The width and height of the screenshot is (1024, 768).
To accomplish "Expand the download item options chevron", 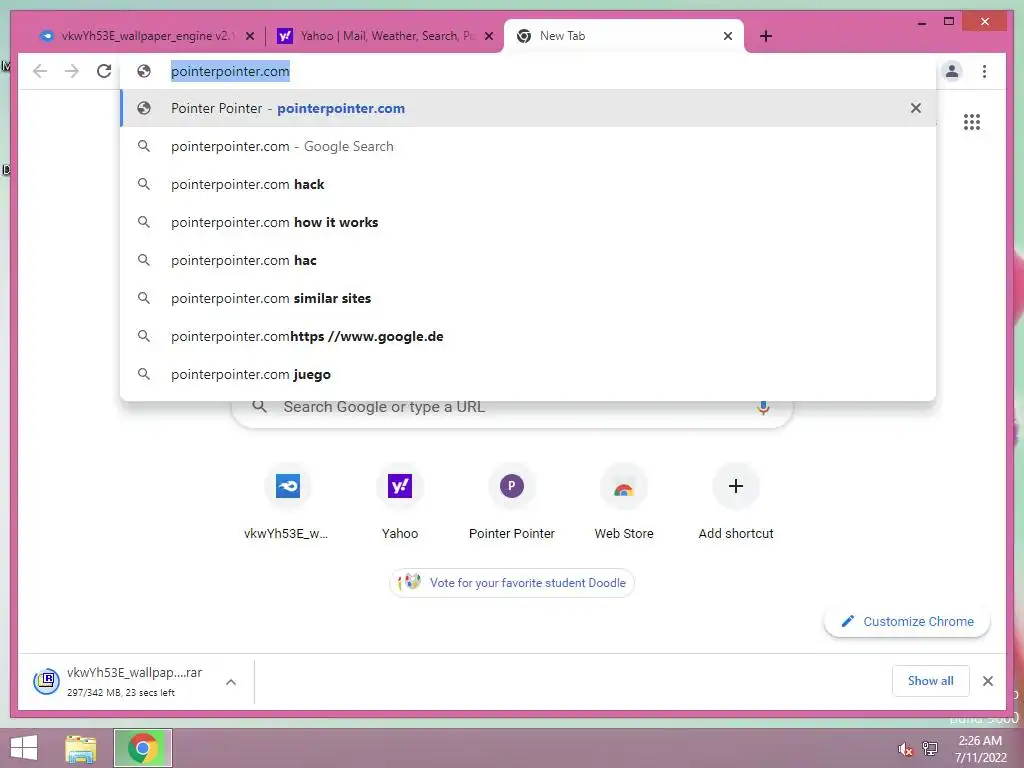I will click(231, 682).
